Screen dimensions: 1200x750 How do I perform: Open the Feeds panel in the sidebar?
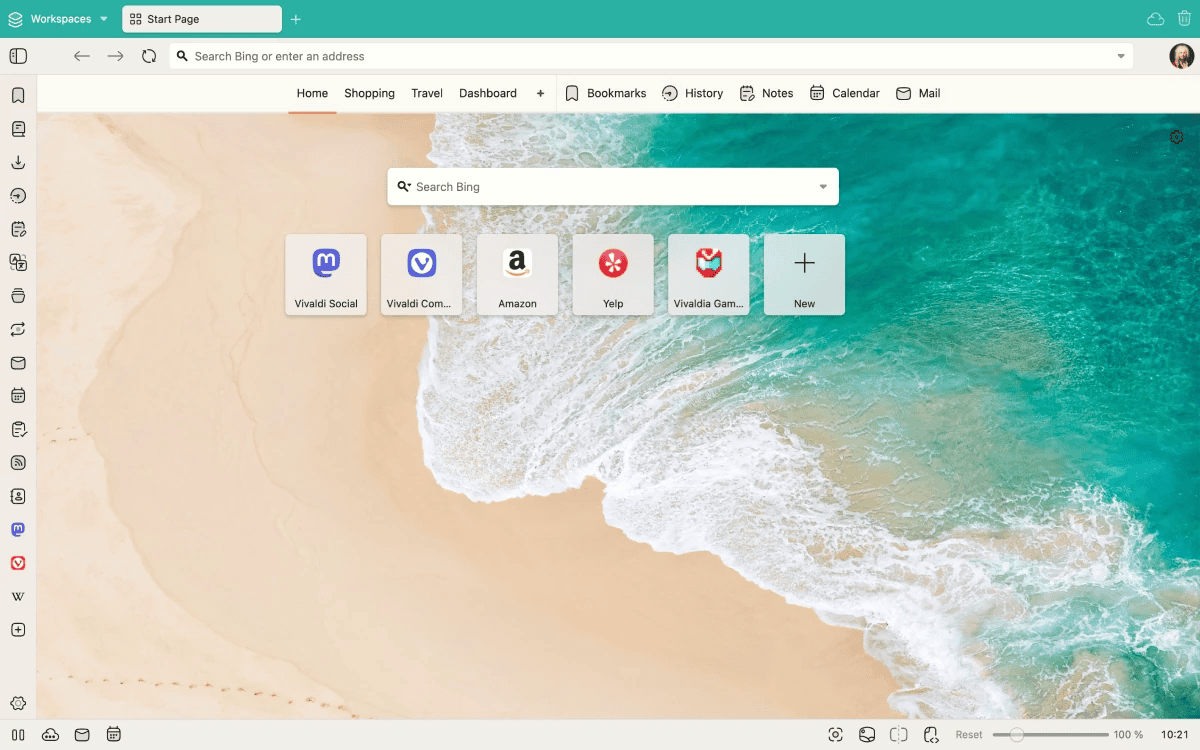(18, 462)
